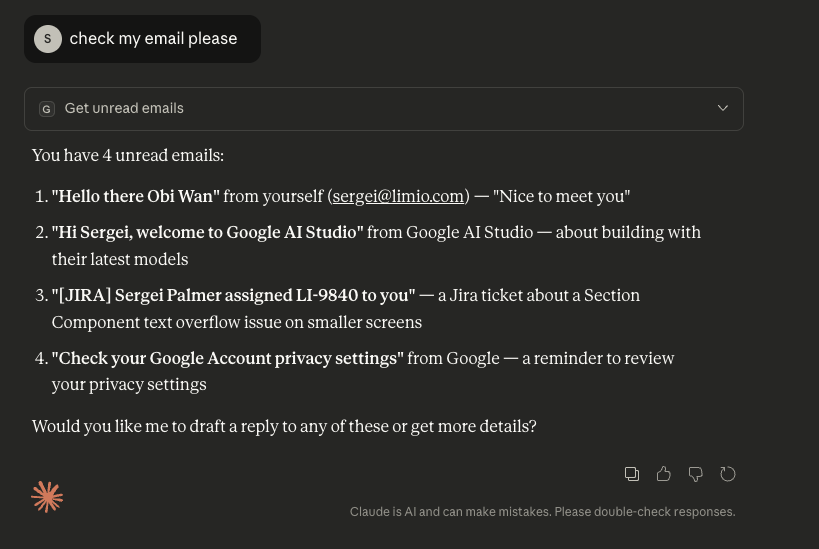Click the "You have 4 unread emails" line
Screen dimensions: 819x549
pyautogui.click(x=128, y=156)
